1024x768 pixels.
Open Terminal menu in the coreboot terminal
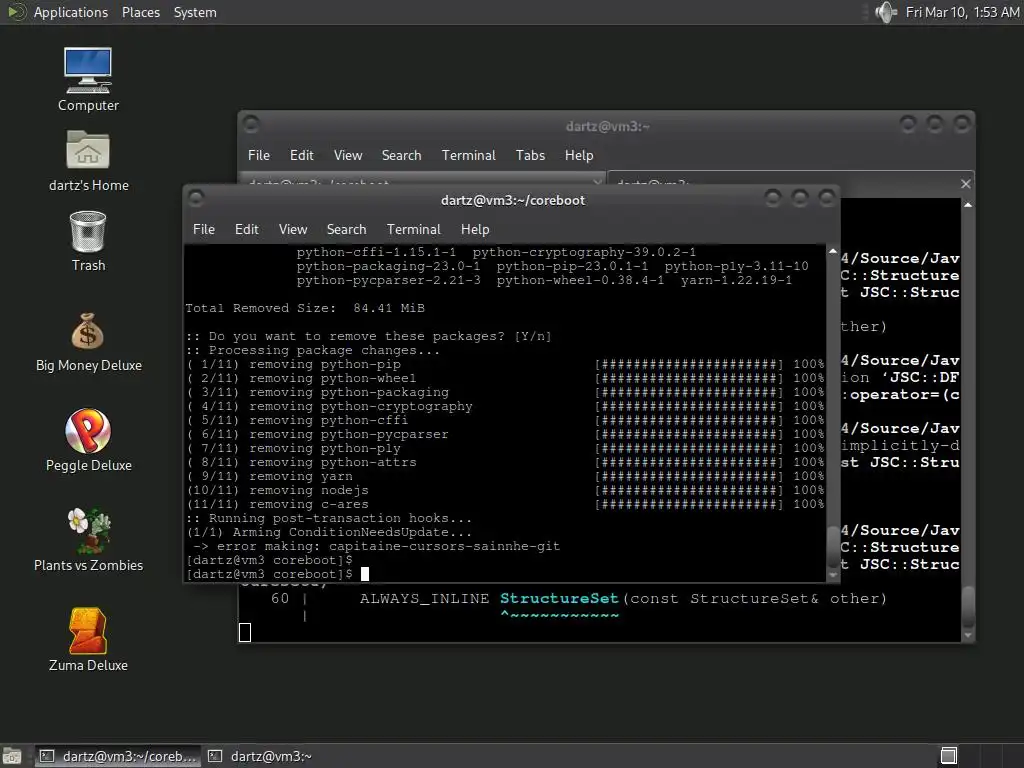(x=413, y=229)
